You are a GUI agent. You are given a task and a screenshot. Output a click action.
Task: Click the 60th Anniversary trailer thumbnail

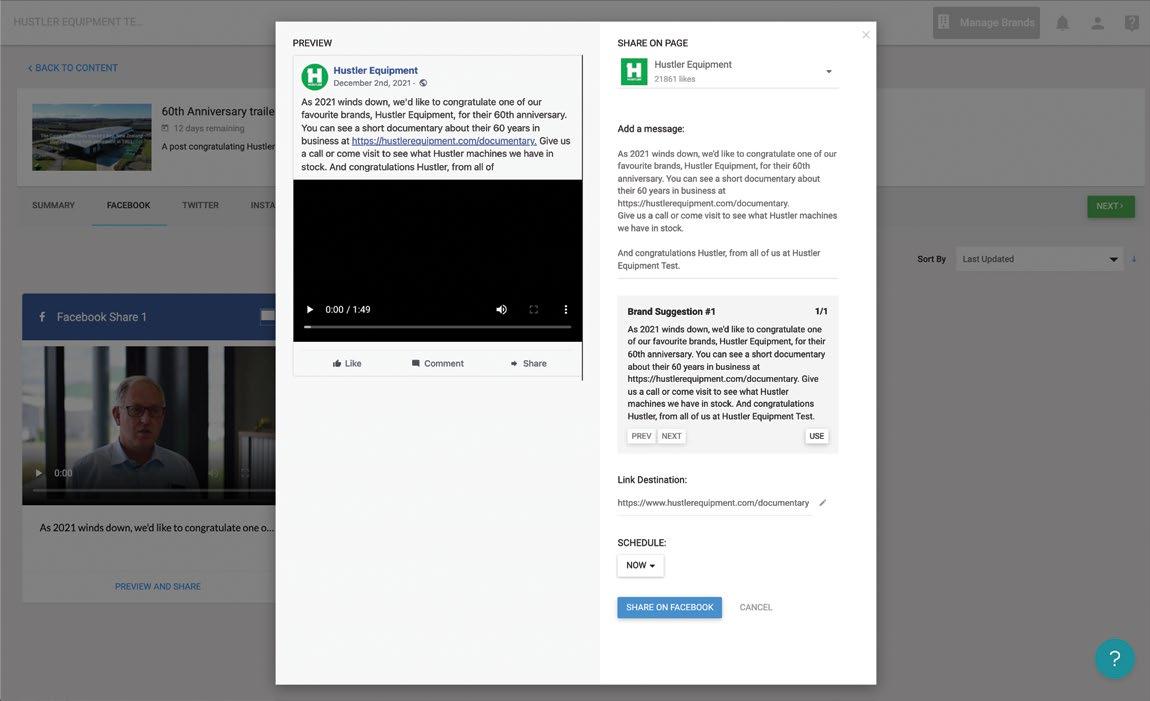(x=92, y=137)
